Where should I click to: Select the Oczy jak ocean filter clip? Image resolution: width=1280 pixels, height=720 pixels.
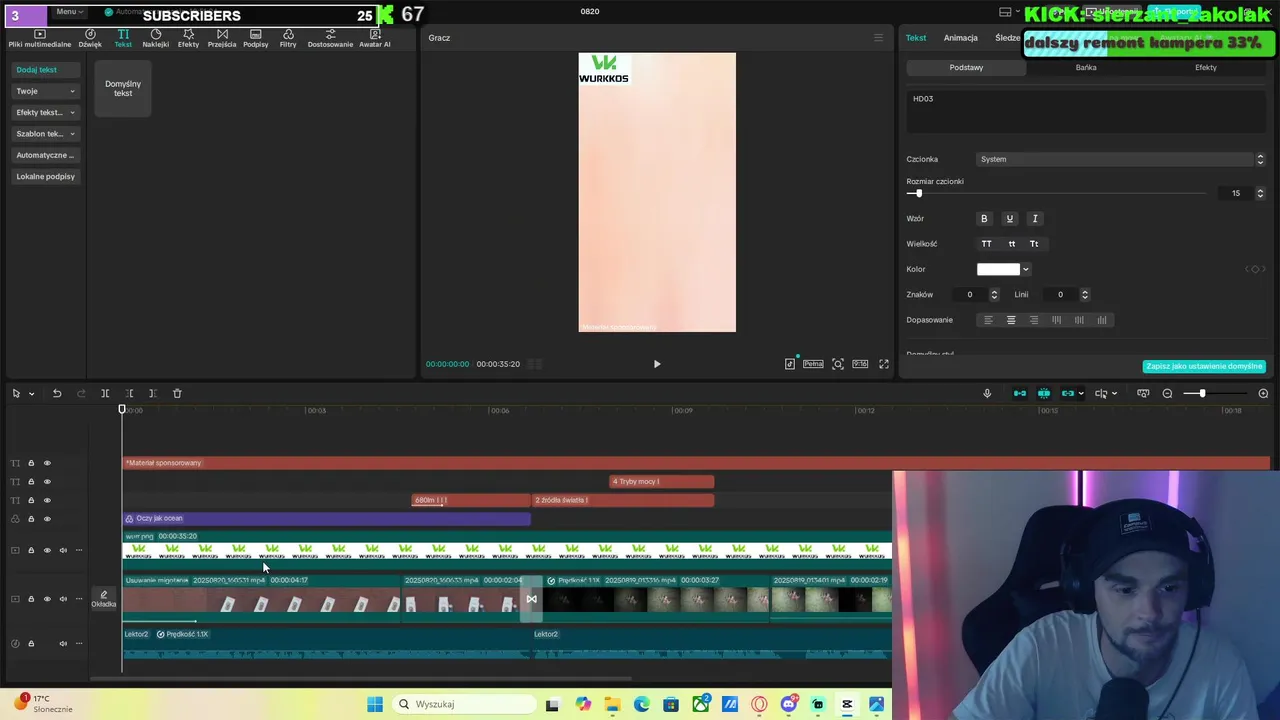tap(327, 518)
